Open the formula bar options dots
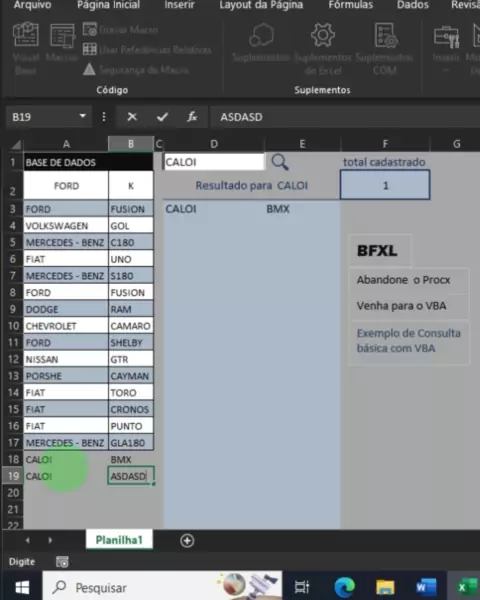 pos(104,117)
